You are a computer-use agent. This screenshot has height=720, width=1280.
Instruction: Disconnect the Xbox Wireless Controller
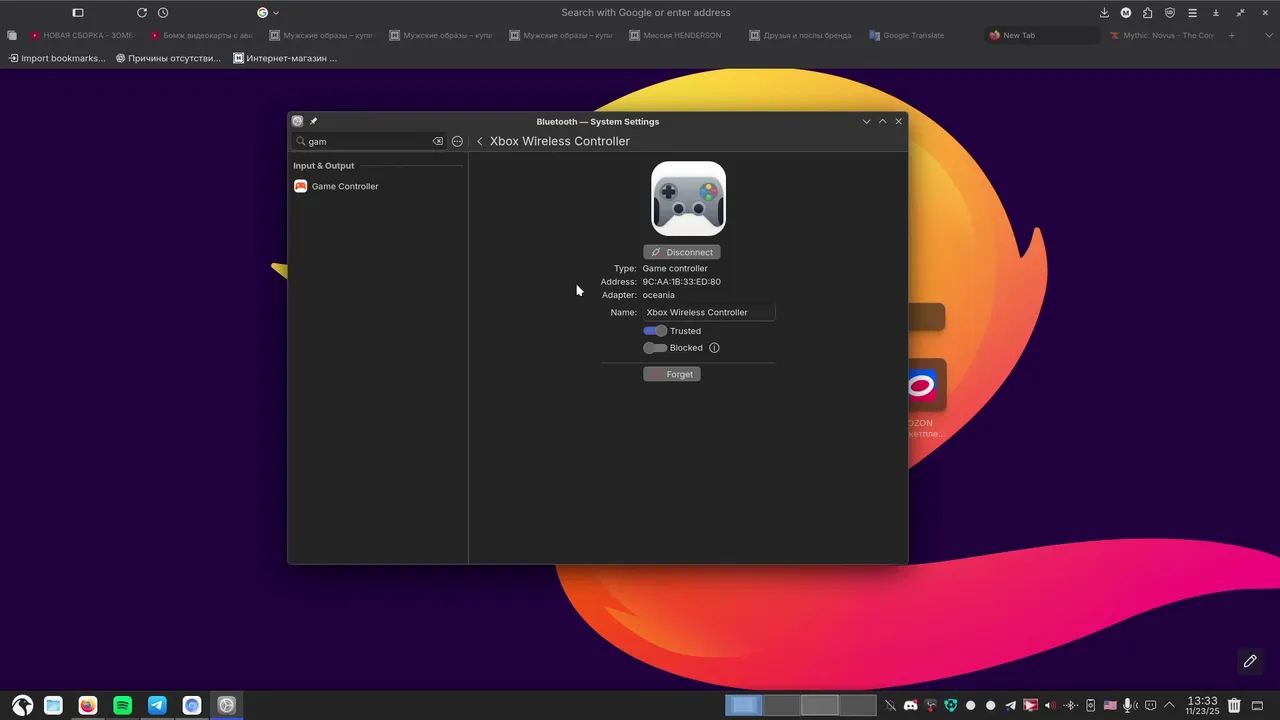[682, 252]
